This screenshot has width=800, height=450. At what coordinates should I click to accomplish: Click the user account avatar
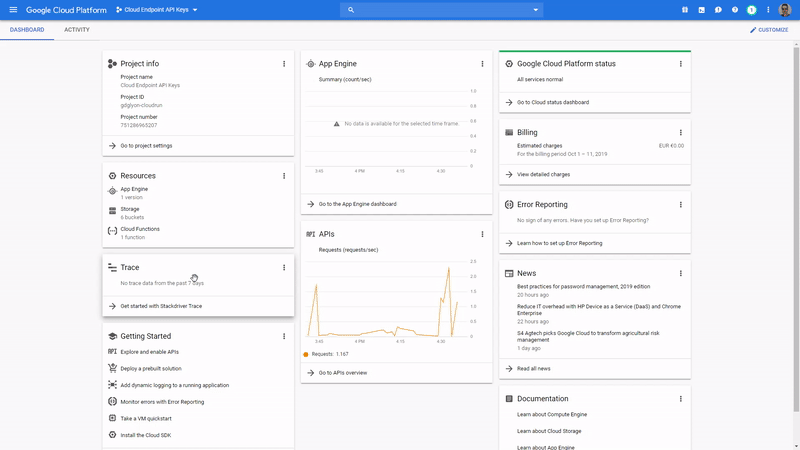[x=785, y=10]
